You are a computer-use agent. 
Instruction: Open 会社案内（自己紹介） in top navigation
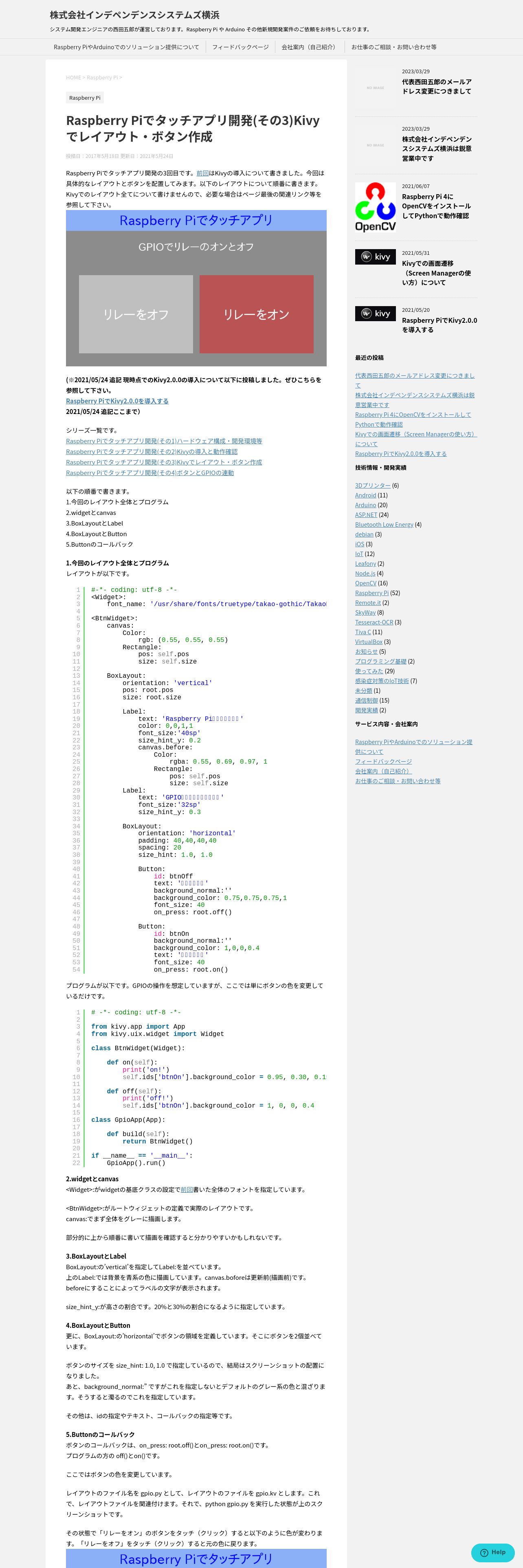tap(309, 47)
